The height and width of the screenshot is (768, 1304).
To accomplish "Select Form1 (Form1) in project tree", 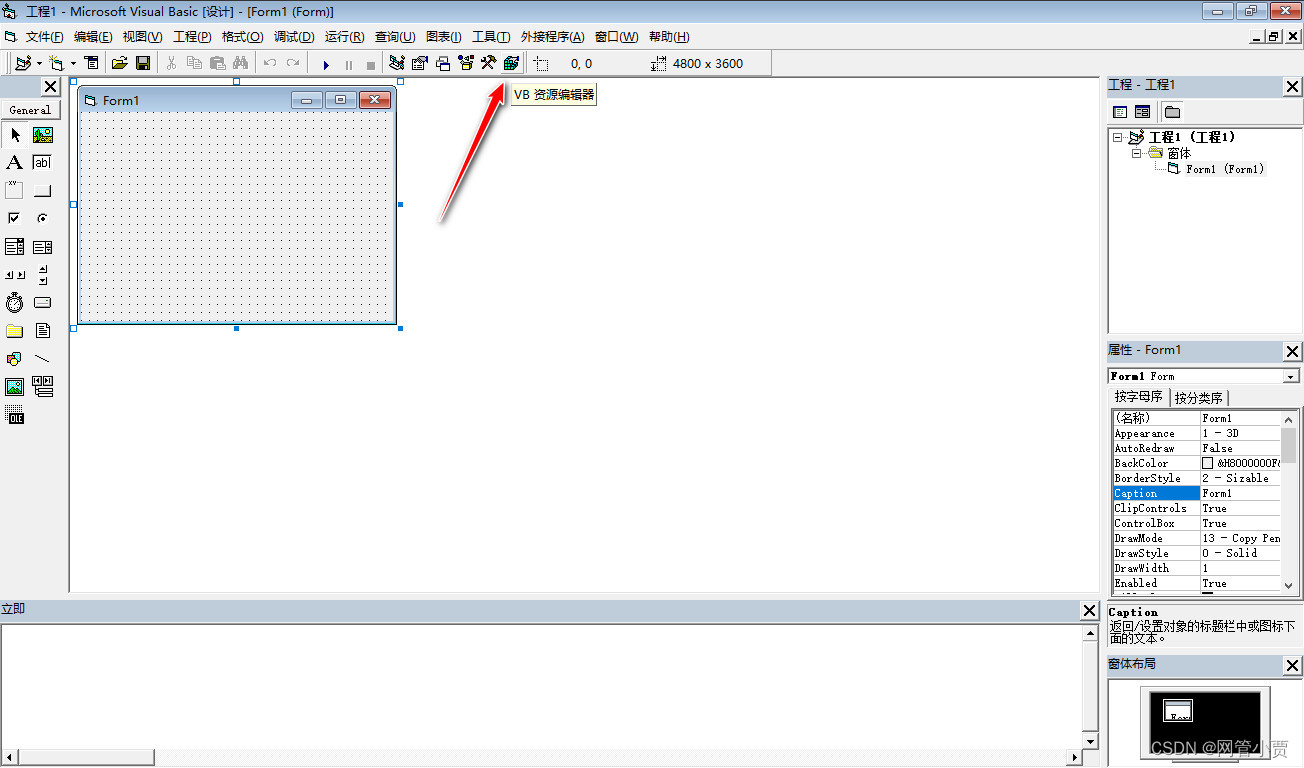I will click(1225, 169).
